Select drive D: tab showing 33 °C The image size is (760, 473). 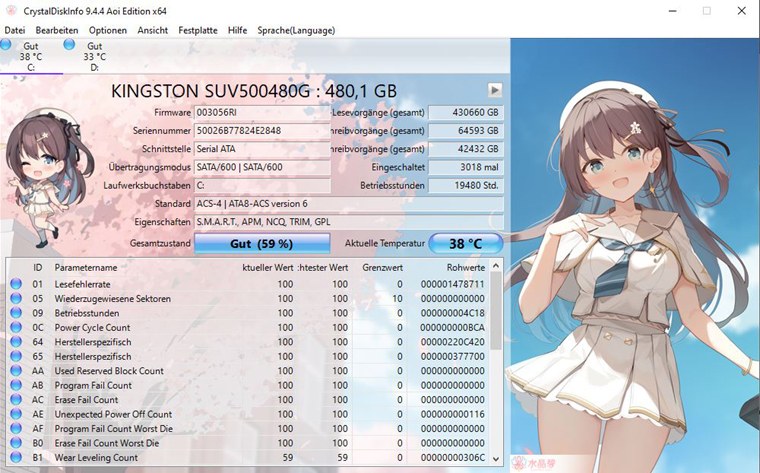(95, 56)
